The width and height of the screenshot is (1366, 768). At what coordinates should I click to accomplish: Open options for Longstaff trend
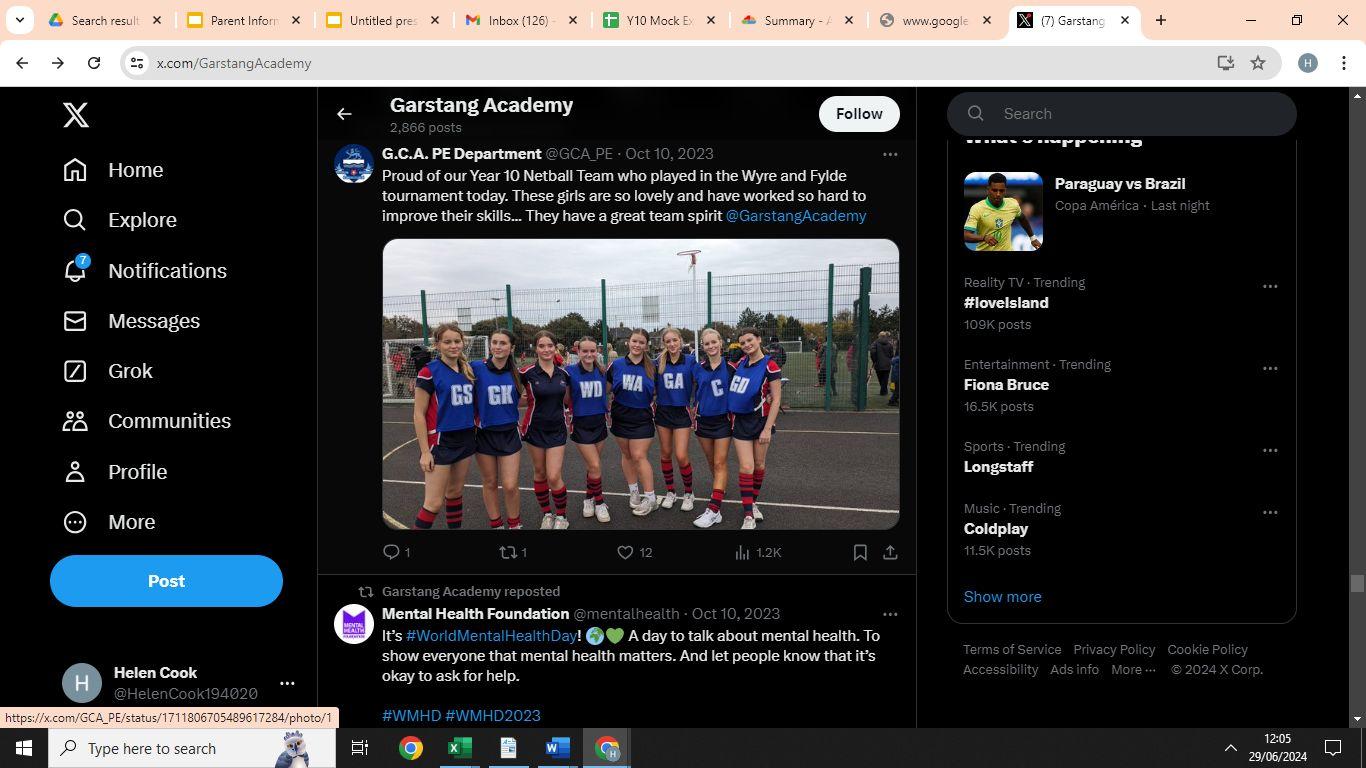pyautogui.click(x=1270, y=450)
